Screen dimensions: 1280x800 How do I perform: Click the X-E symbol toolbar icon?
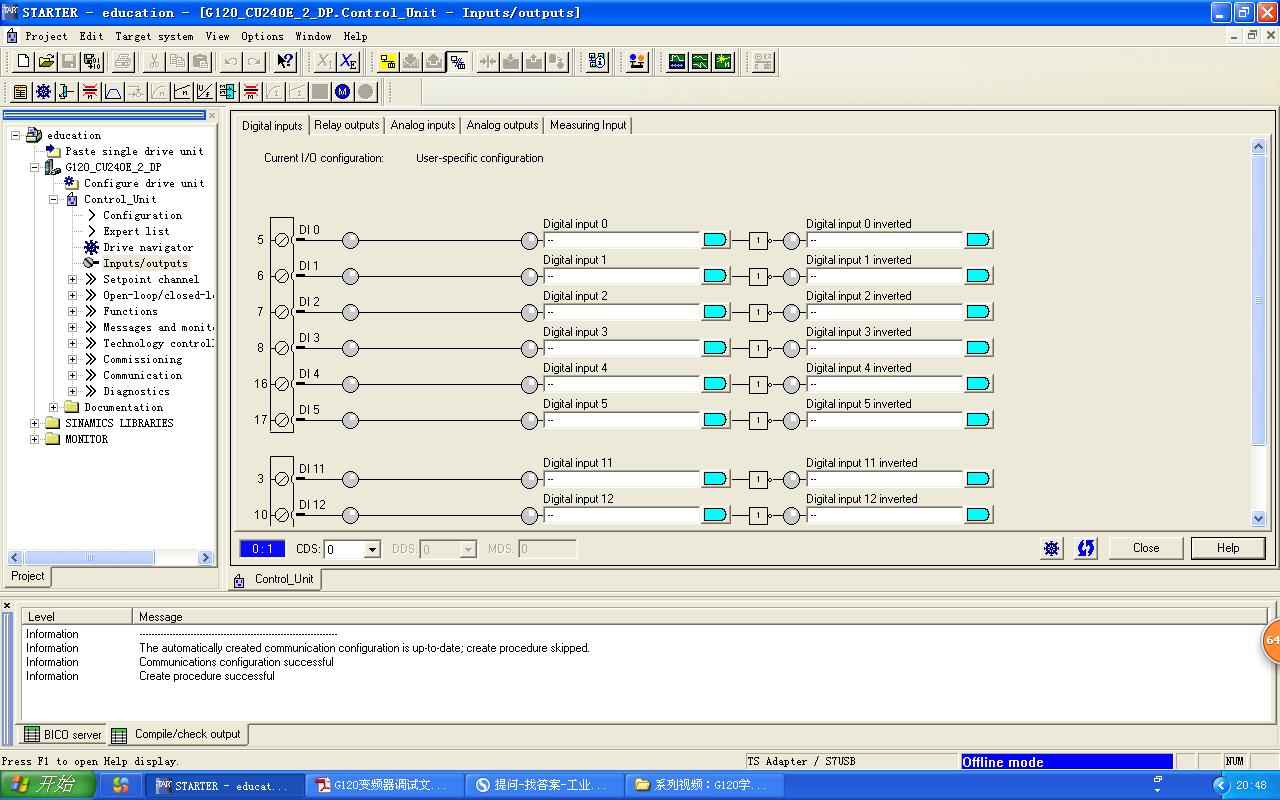click(348, 62)
